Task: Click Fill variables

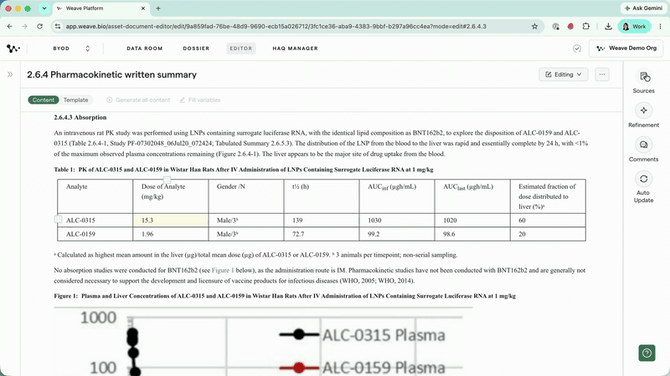Action: pos(200,100)
